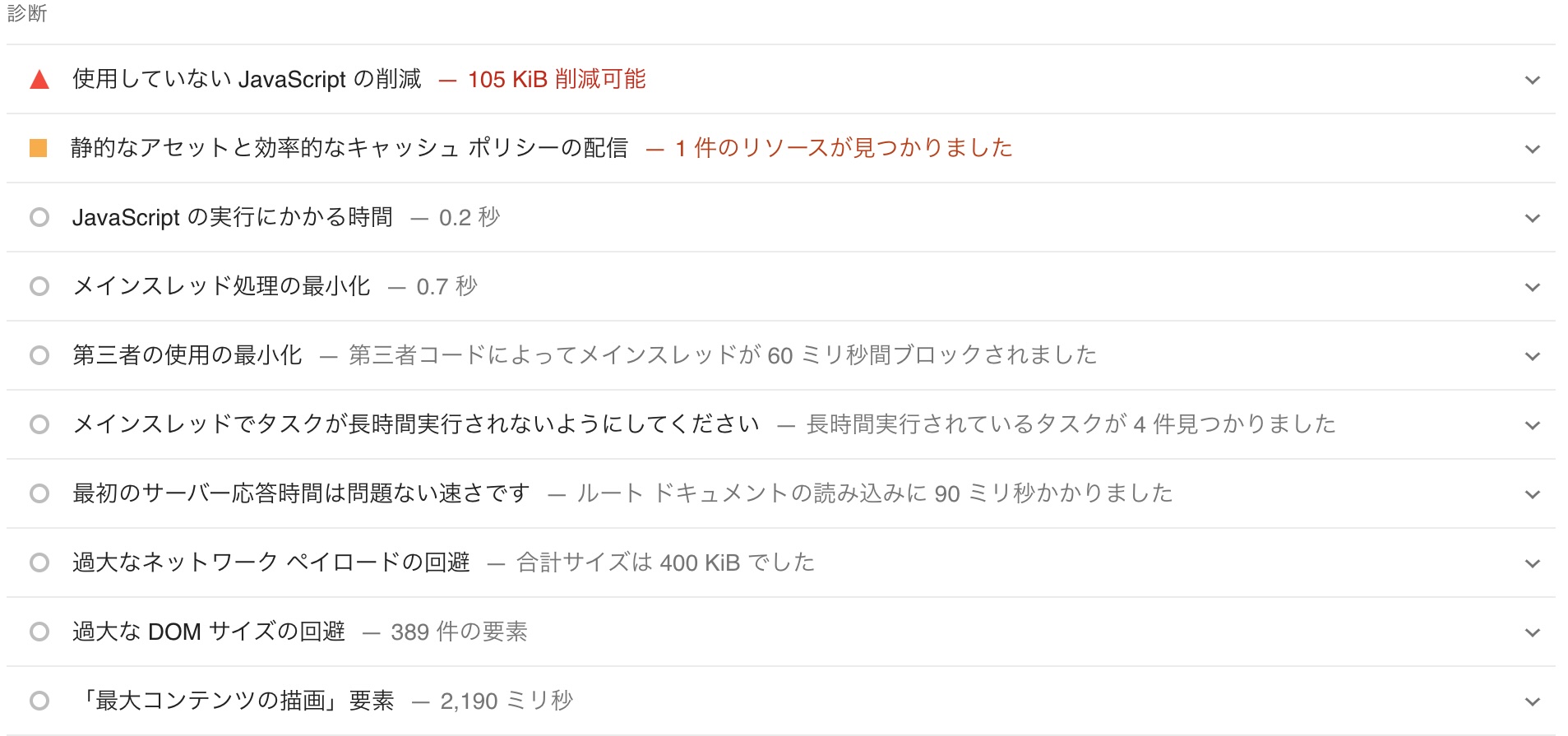Click gray circle icon beside 最初のサーバー応答時間 row

(x=39, y=493)
